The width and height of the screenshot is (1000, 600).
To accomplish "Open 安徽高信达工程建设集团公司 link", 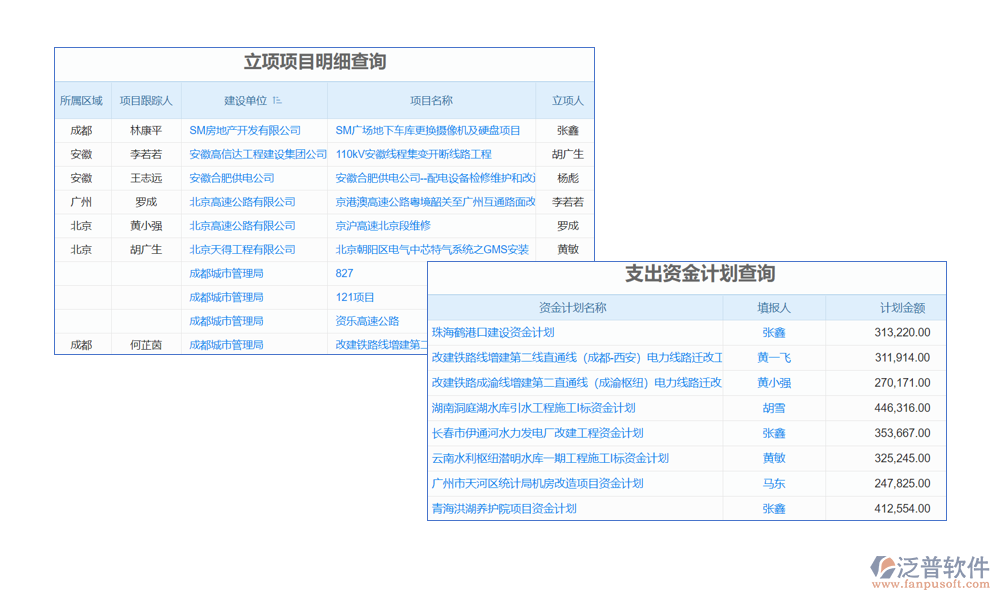I will (258, 154).
